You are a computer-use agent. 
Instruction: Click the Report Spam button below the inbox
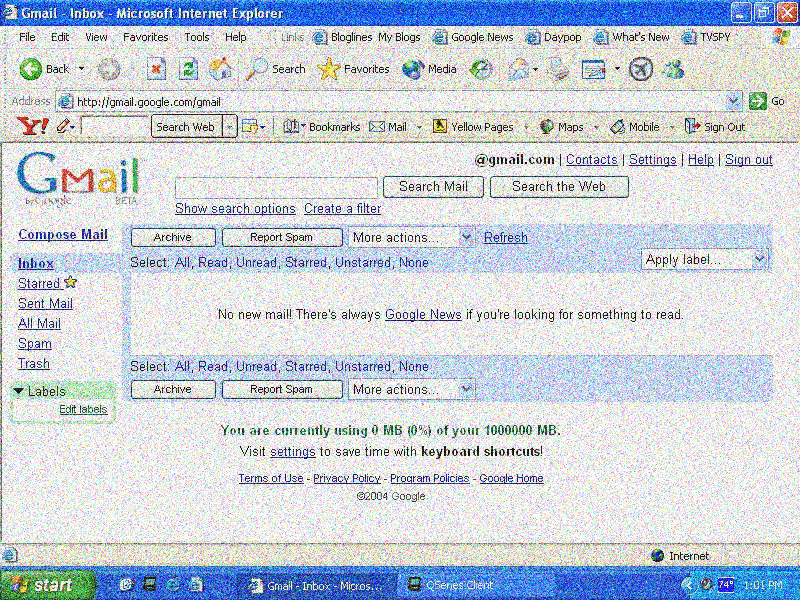tap(282, 389)
